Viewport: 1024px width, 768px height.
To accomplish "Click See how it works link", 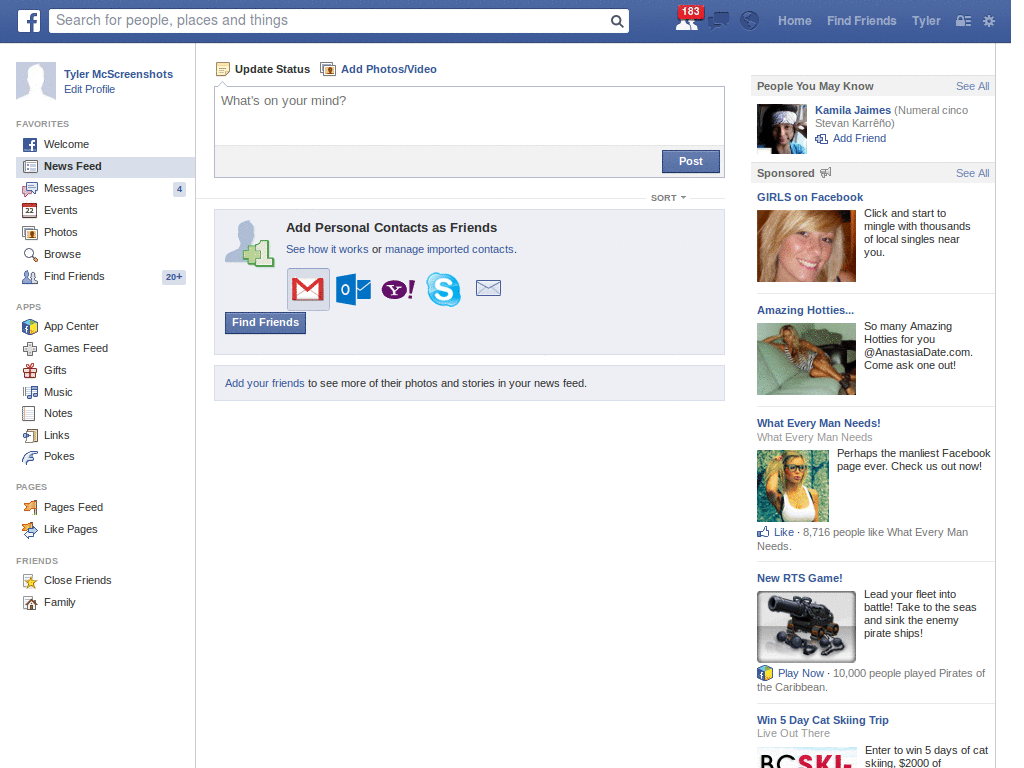I will coord(327,249).
